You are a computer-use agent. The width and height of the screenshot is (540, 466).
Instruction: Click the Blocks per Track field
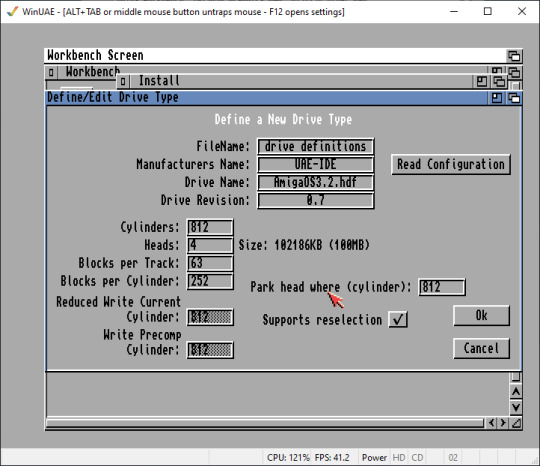pyautogui.click(x=210, y=263)
